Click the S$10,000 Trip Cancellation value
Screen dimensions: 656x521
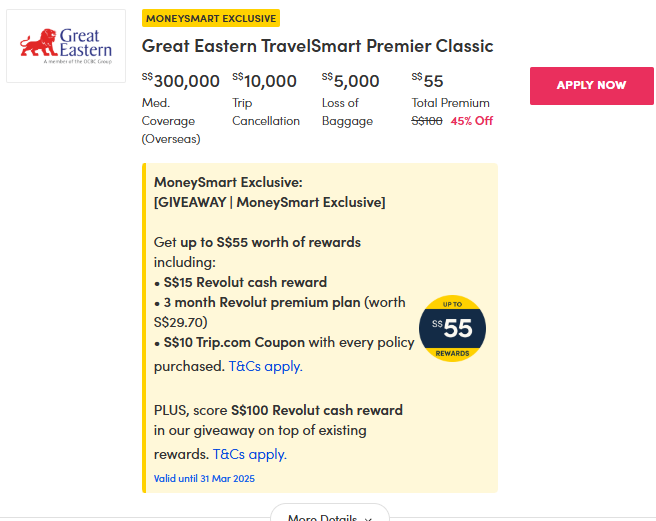click(x=265, y=81)
